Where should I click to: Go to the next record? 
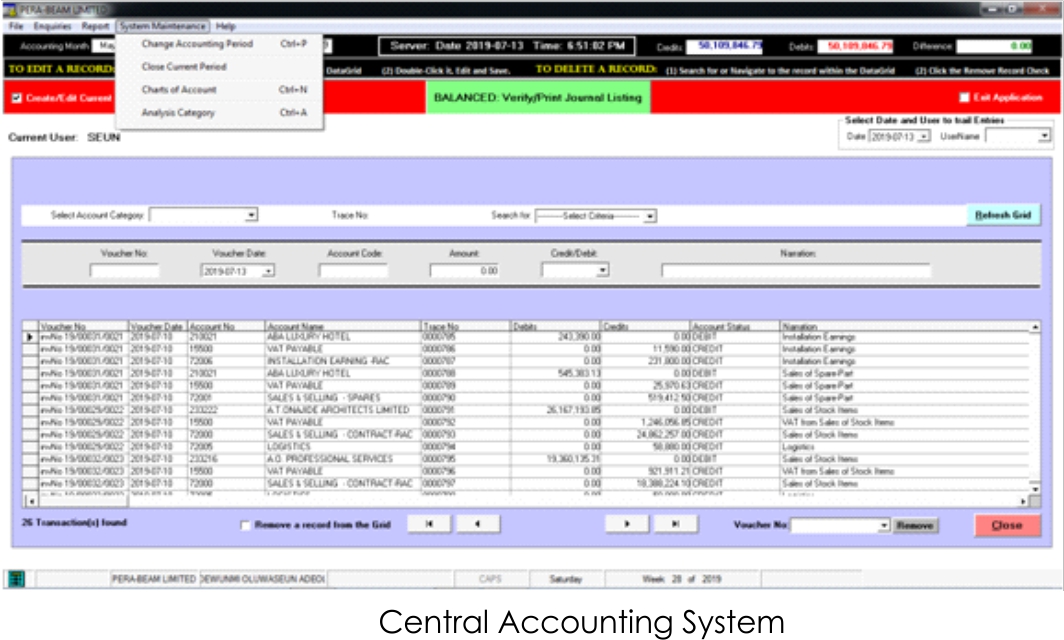coord(627,525)
